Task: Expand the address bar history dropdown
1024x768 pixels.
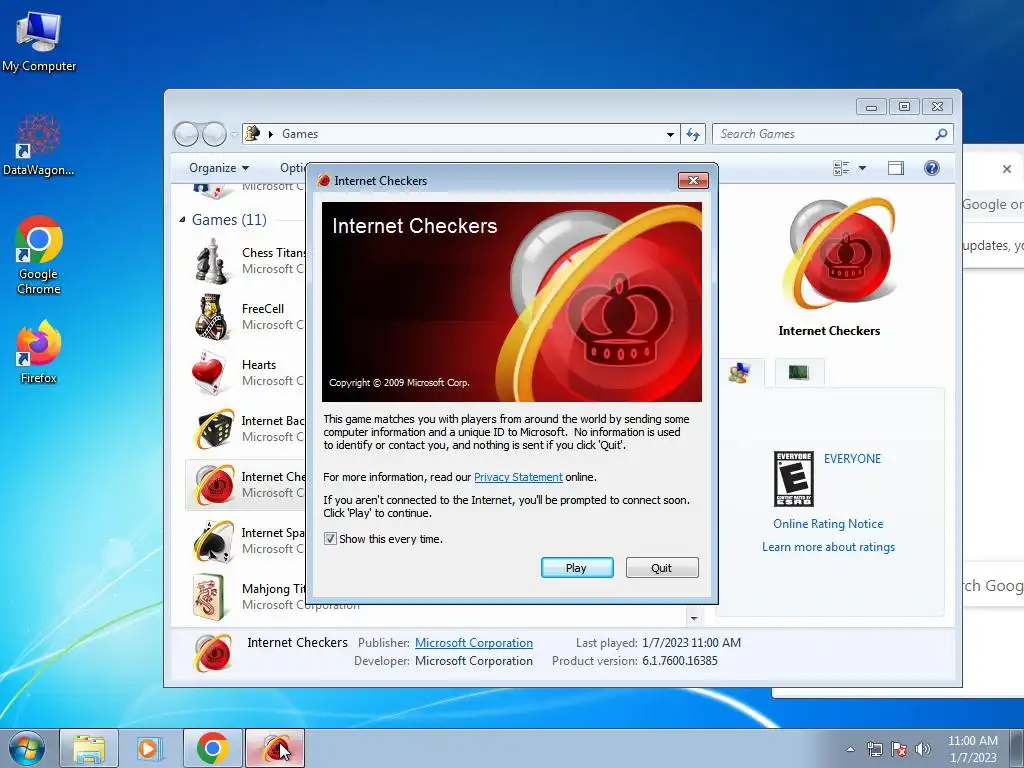Action: pyautogui.click(x=670, y=135)
